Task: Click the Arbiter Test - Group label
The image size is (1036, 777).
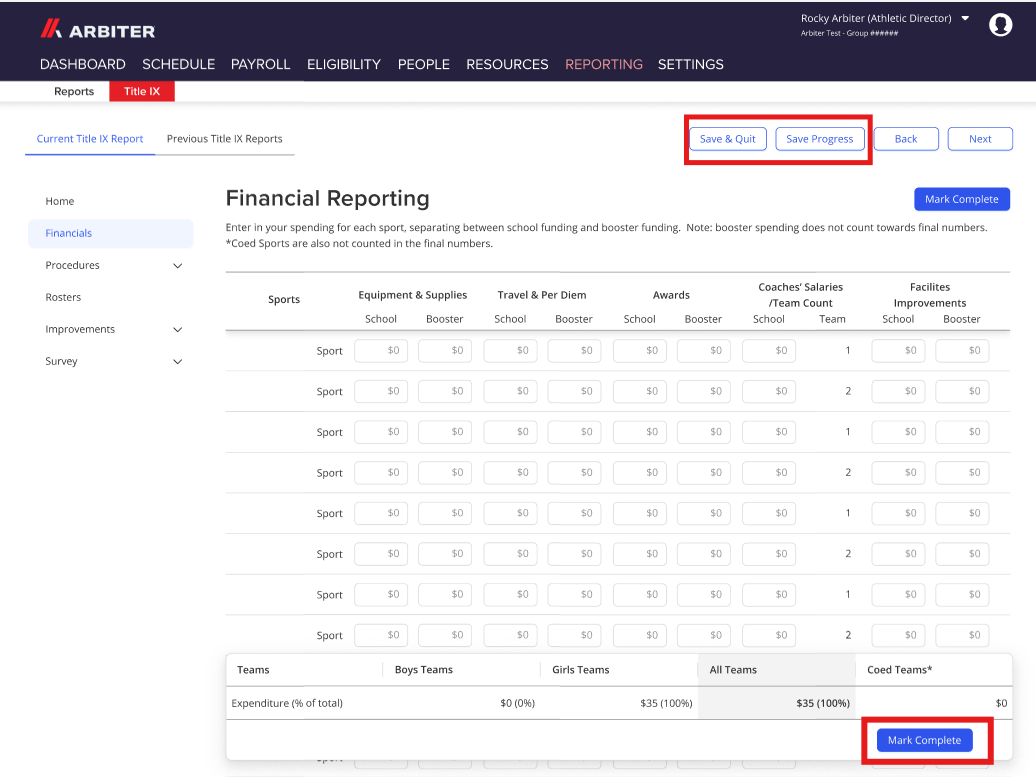Action: coord(850,33)
